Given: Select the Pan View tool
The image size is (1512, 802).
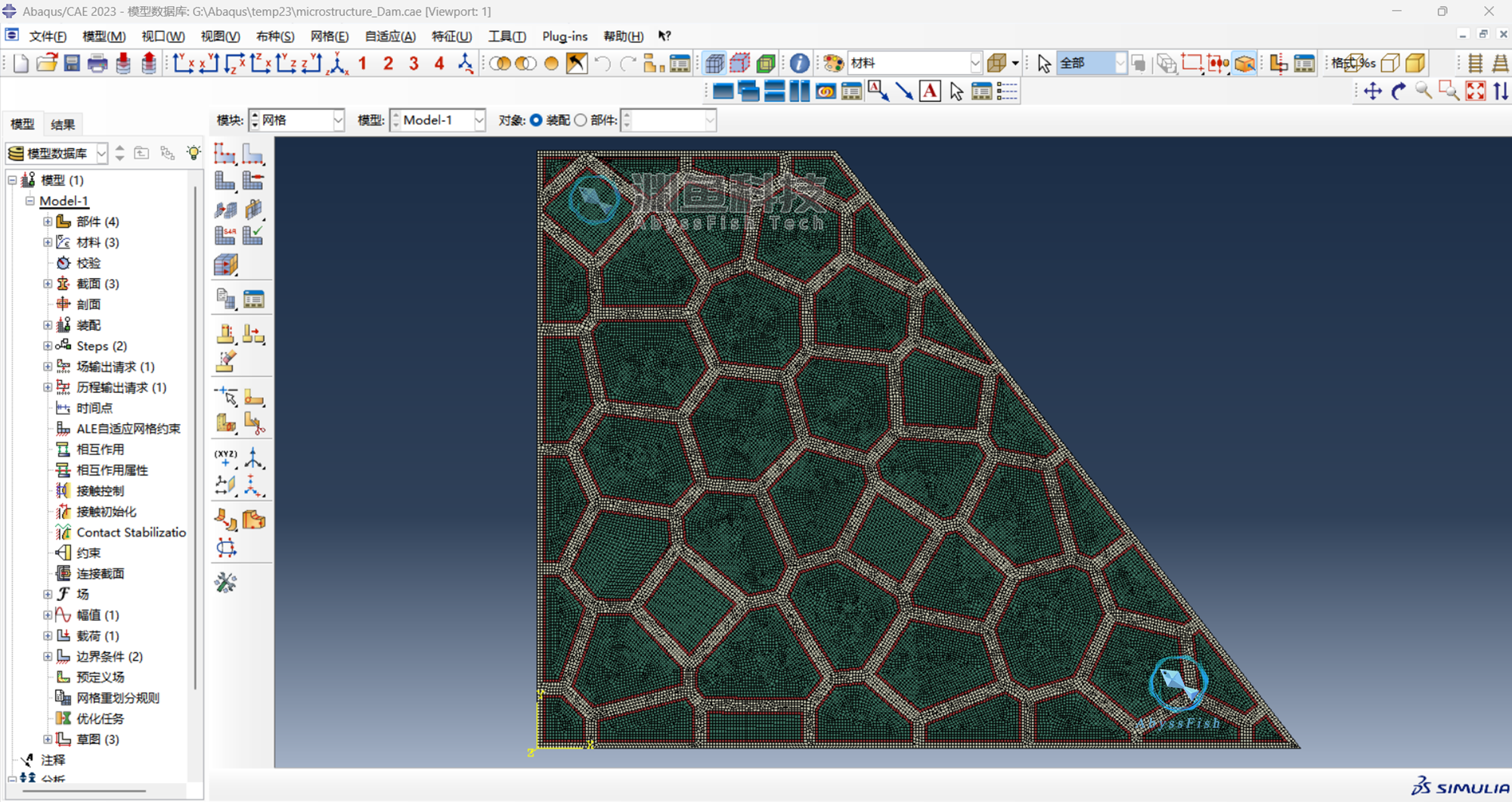Looking at the screenshot, I should (x=1372, y=91).
